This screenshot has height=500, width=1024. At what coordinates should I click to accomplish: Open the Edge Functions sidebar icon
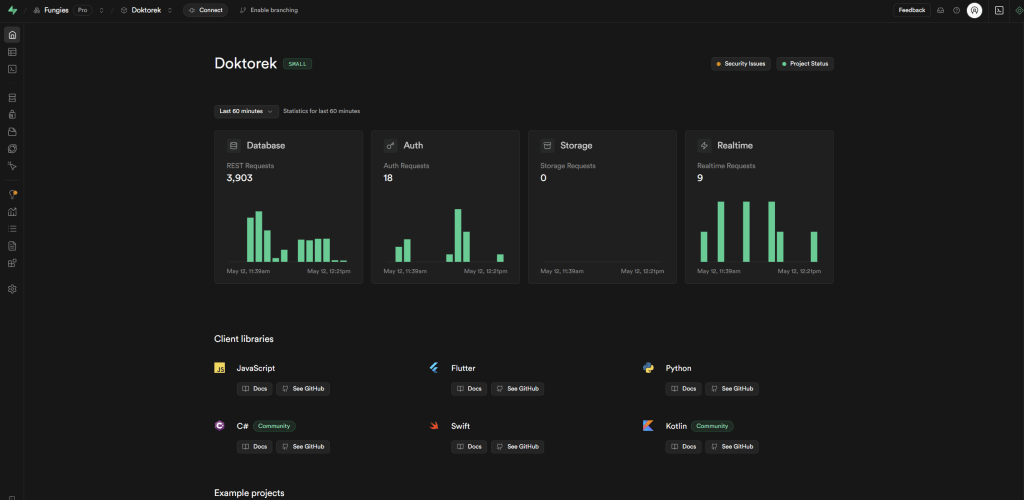pyautogui.click(x=12, y=149)
